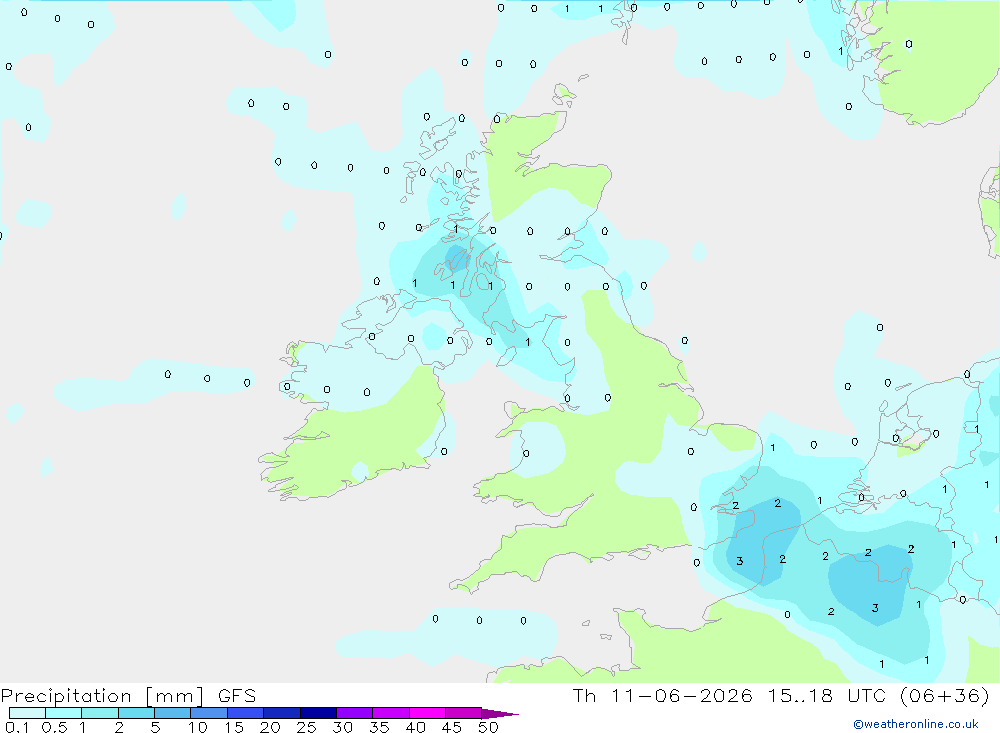
Task: Click the legend label '0.5'
Action: pyautogui.click(x=54, y=727)
